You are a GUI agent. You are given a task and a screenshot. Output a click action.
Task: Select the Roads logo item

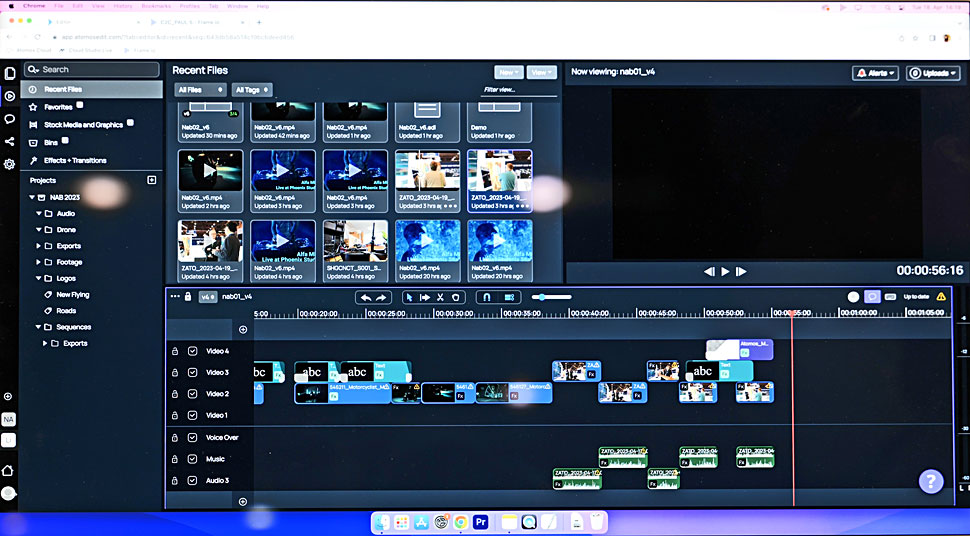[66, 311]
